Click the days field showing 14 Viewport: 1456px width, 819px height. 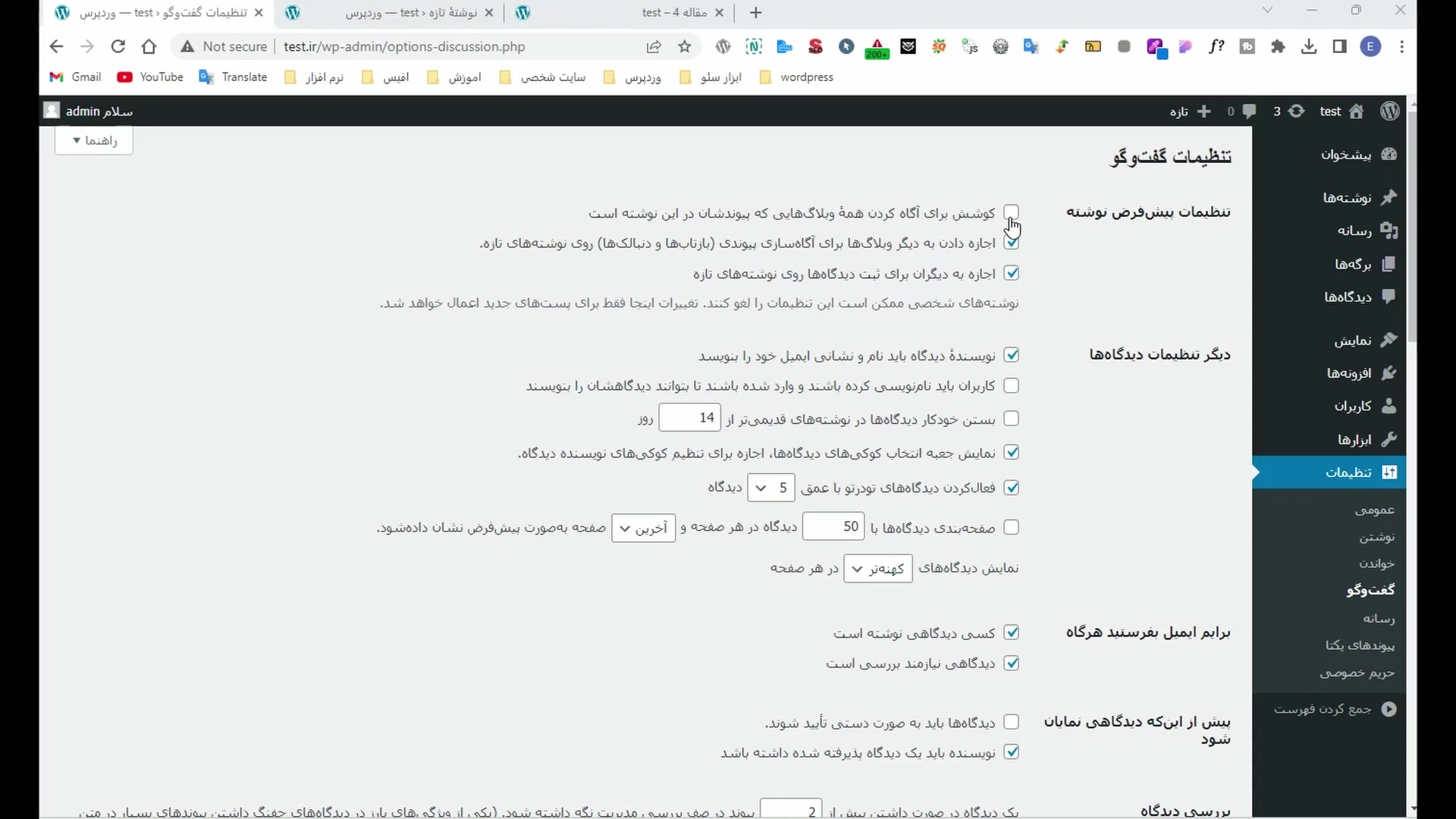pos(689,418)
